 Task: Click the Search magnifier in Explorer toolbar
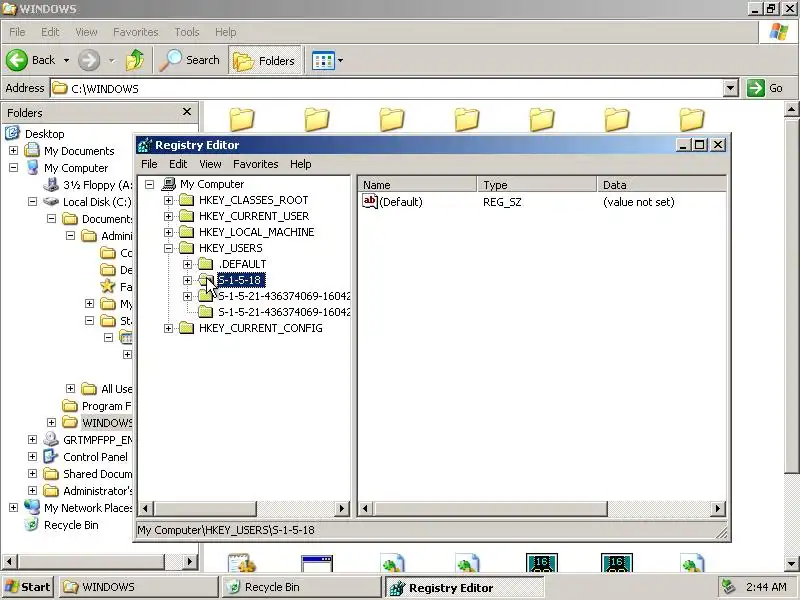click(170, 60)
